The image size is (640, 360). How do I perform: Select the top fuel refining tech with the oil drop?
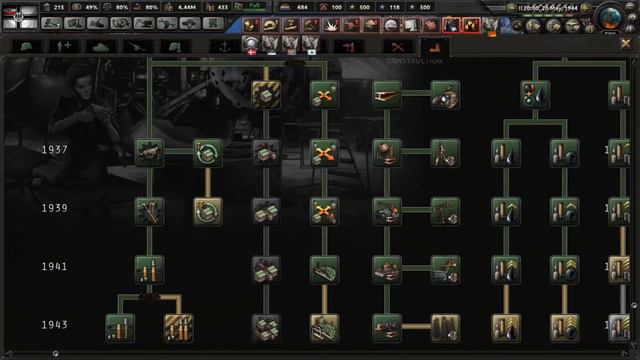(535, 94)
